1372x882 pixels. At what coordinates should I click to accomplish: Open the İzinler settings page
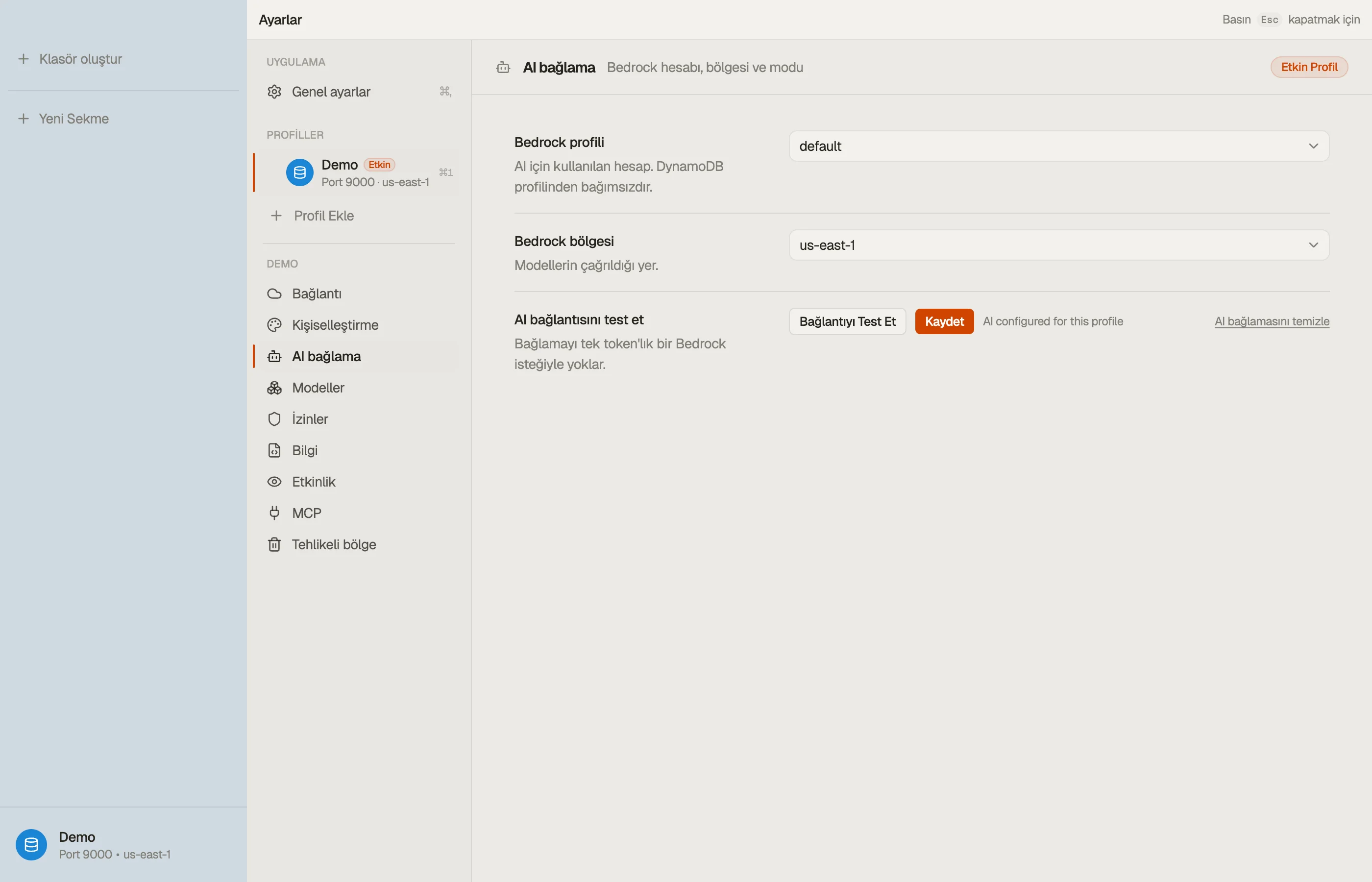tap(359, 419)
